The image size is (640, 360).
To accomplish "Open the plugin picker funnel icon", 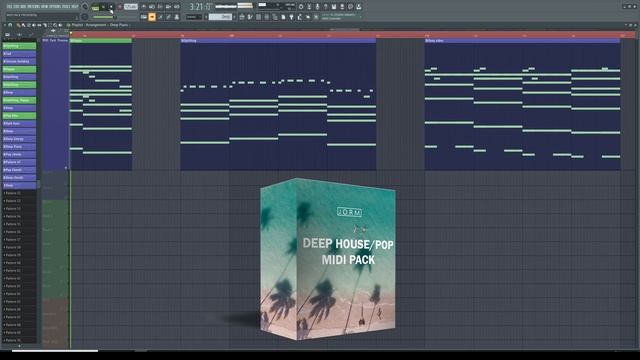I will [x=291, y=17].
